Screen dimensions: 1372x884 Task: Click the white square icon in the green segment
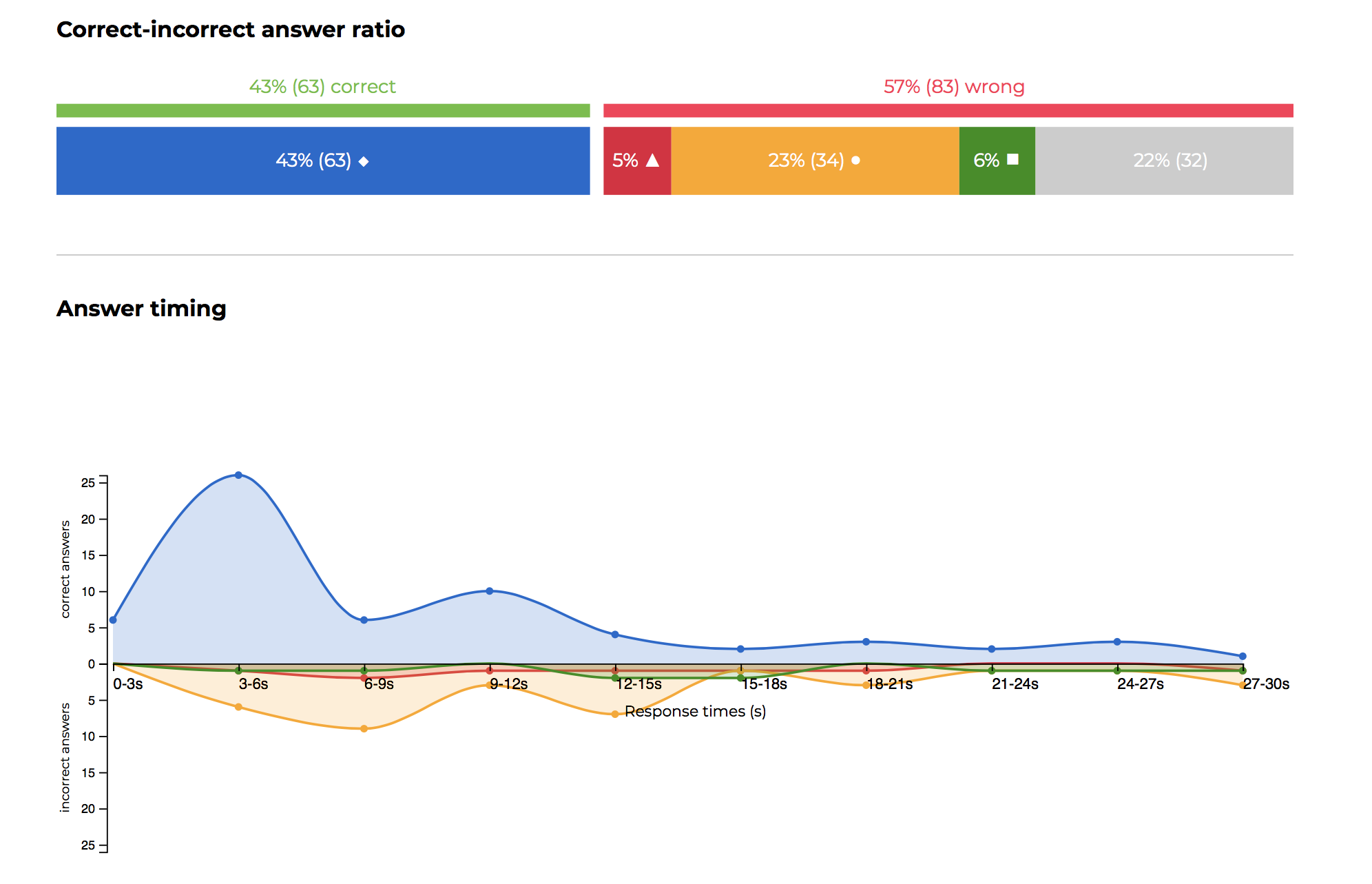(x=1012, y=160)
